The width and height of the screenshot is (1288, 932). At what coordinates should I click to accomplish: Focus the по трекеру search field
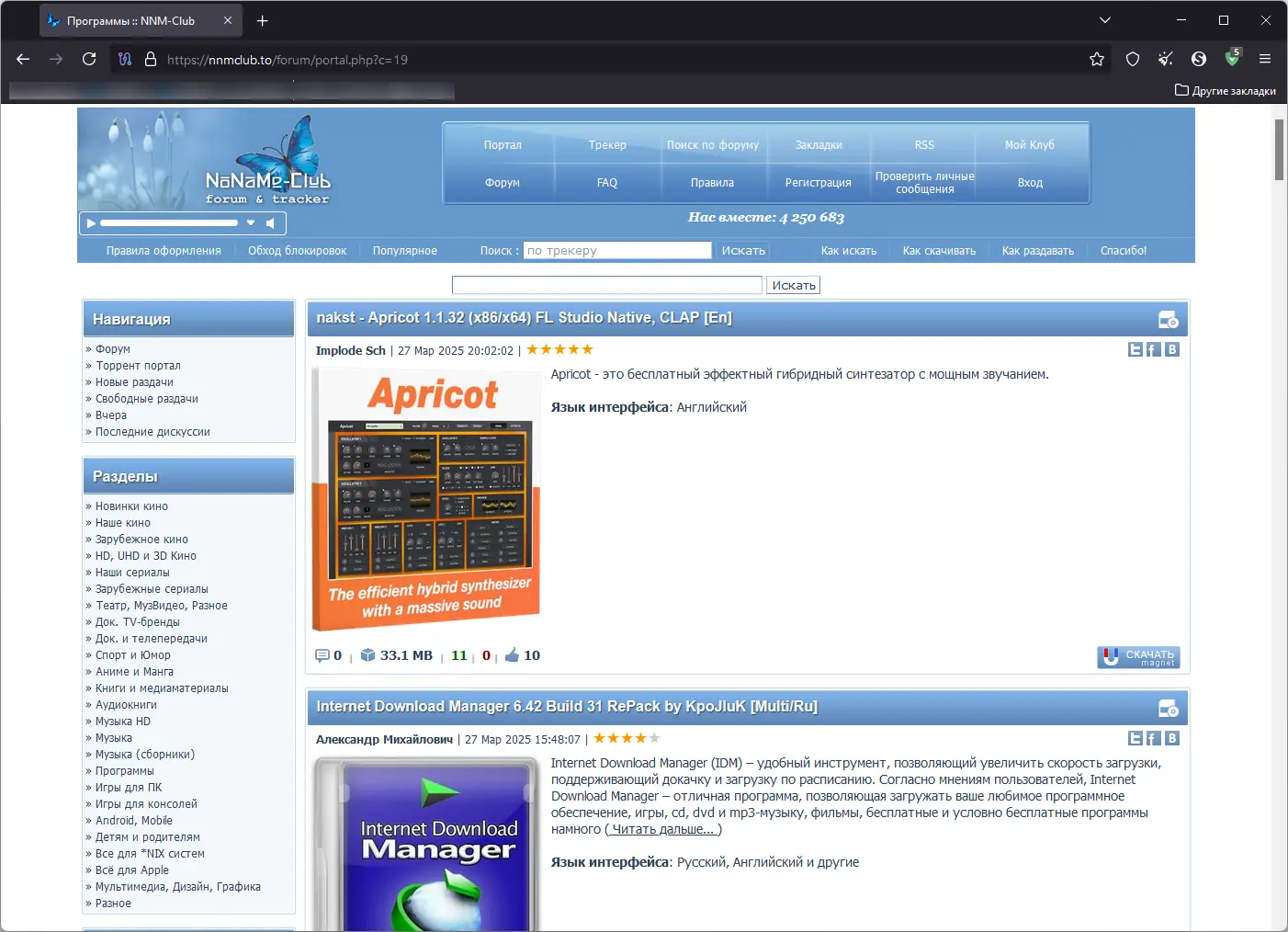(617, 250)
